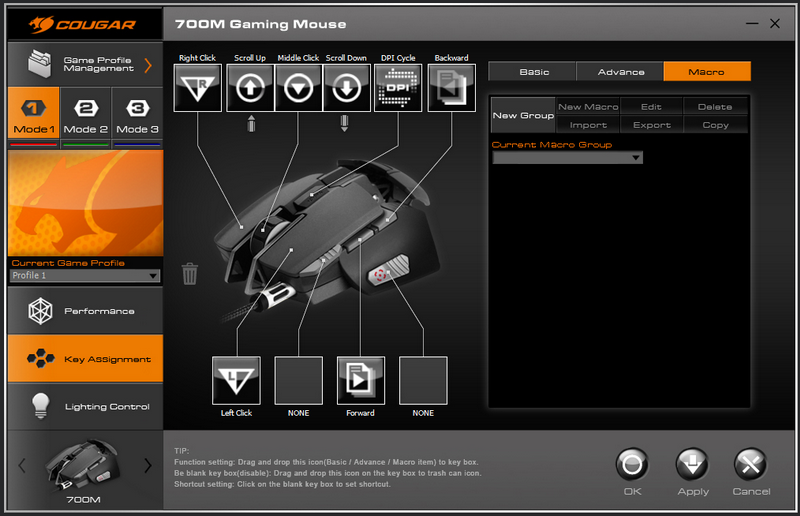Select the Middle Click key icon

tap(298, 88)
